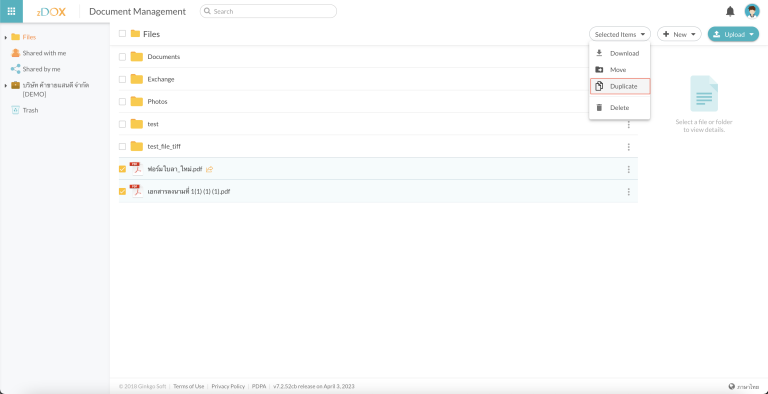This screenshot has width=768, height=394.
Task: Click the Shared with me person icon
Action: (16, 53)
